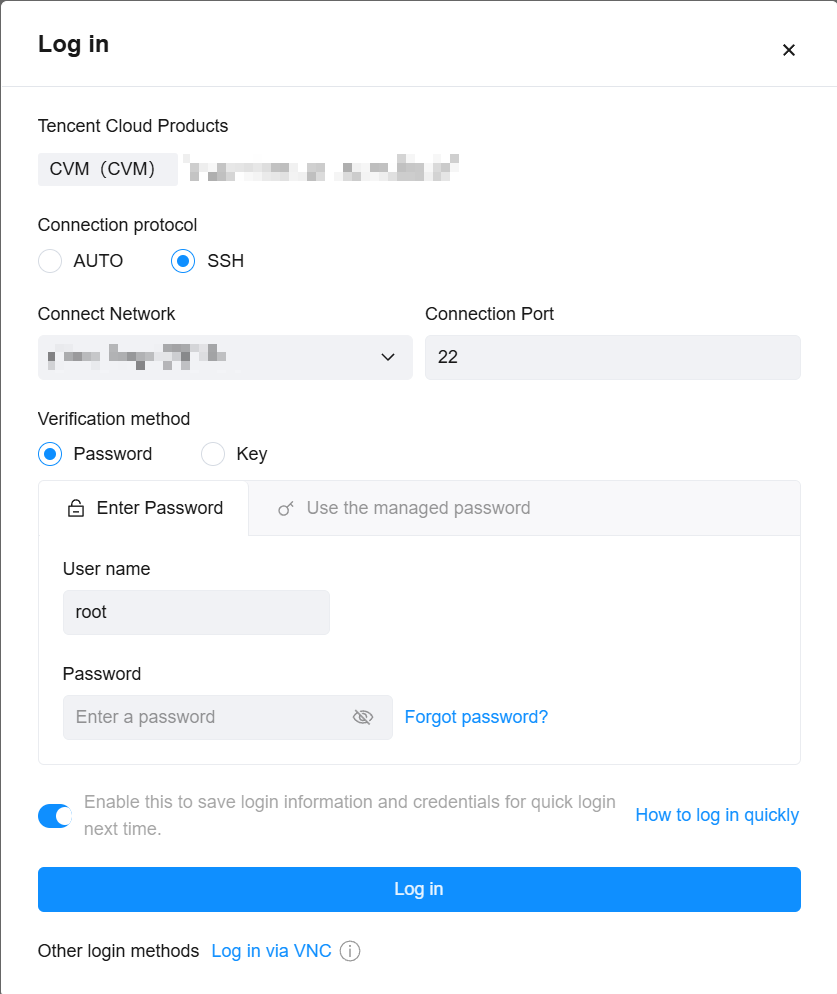Choose Password verification method
The height and width of the screenshot is (994, 837).
[x=50, y=454]
